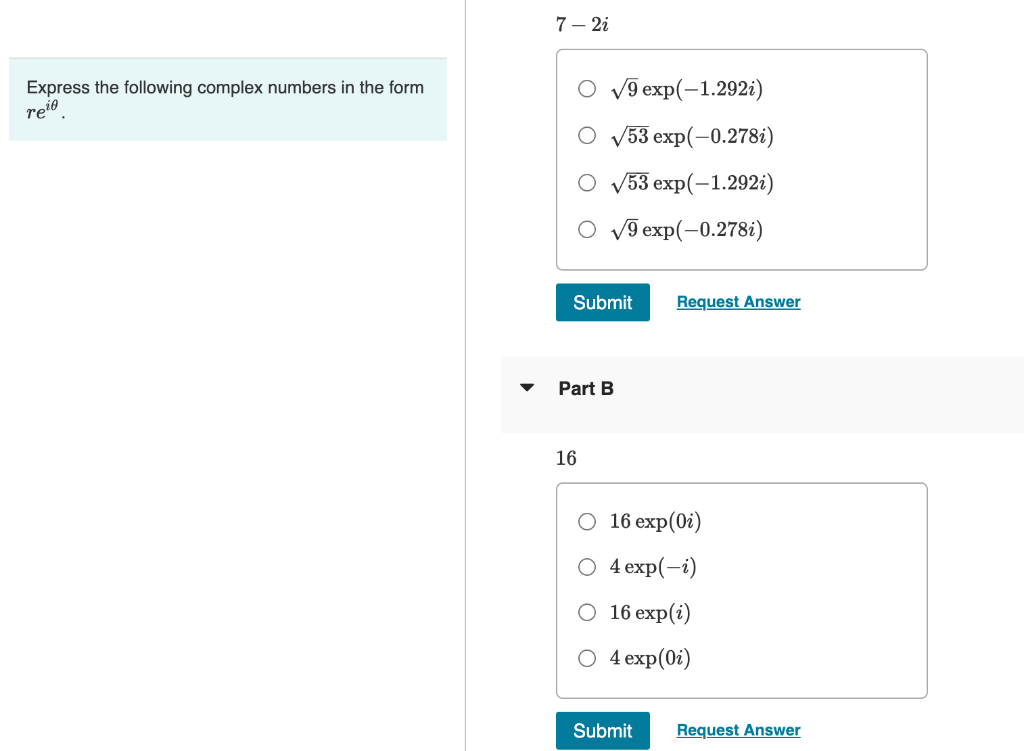This screenshot has height=751, width=1024.
Task: Click the Part B section header
Action: tap(587, 388)
